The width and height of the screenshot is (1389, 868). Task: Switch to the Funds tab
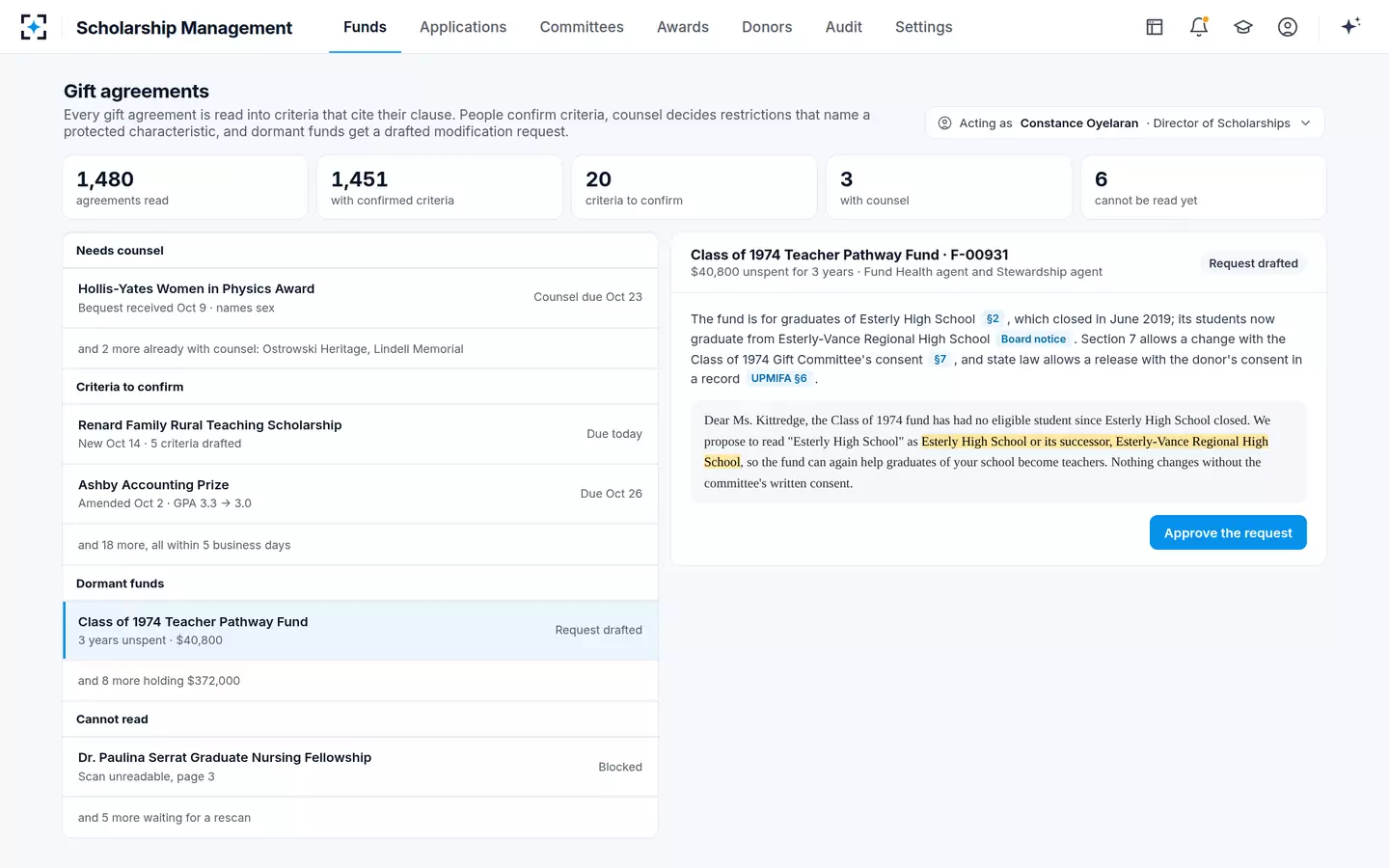pyautogui.click(x=365, y=27)
